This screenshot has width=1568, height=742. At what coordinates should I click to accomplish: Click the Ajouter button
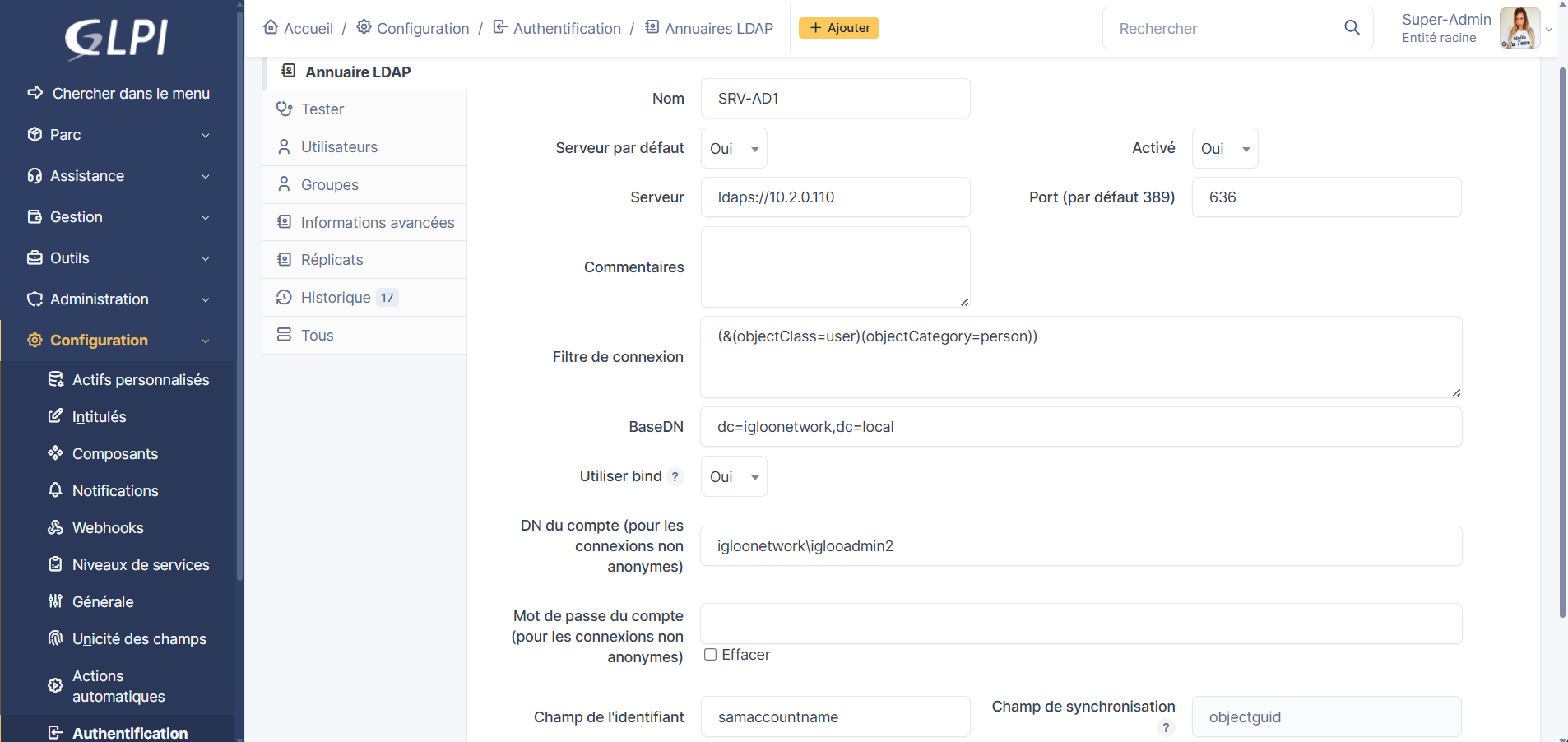pyautogui.click(x=839, y=28)
